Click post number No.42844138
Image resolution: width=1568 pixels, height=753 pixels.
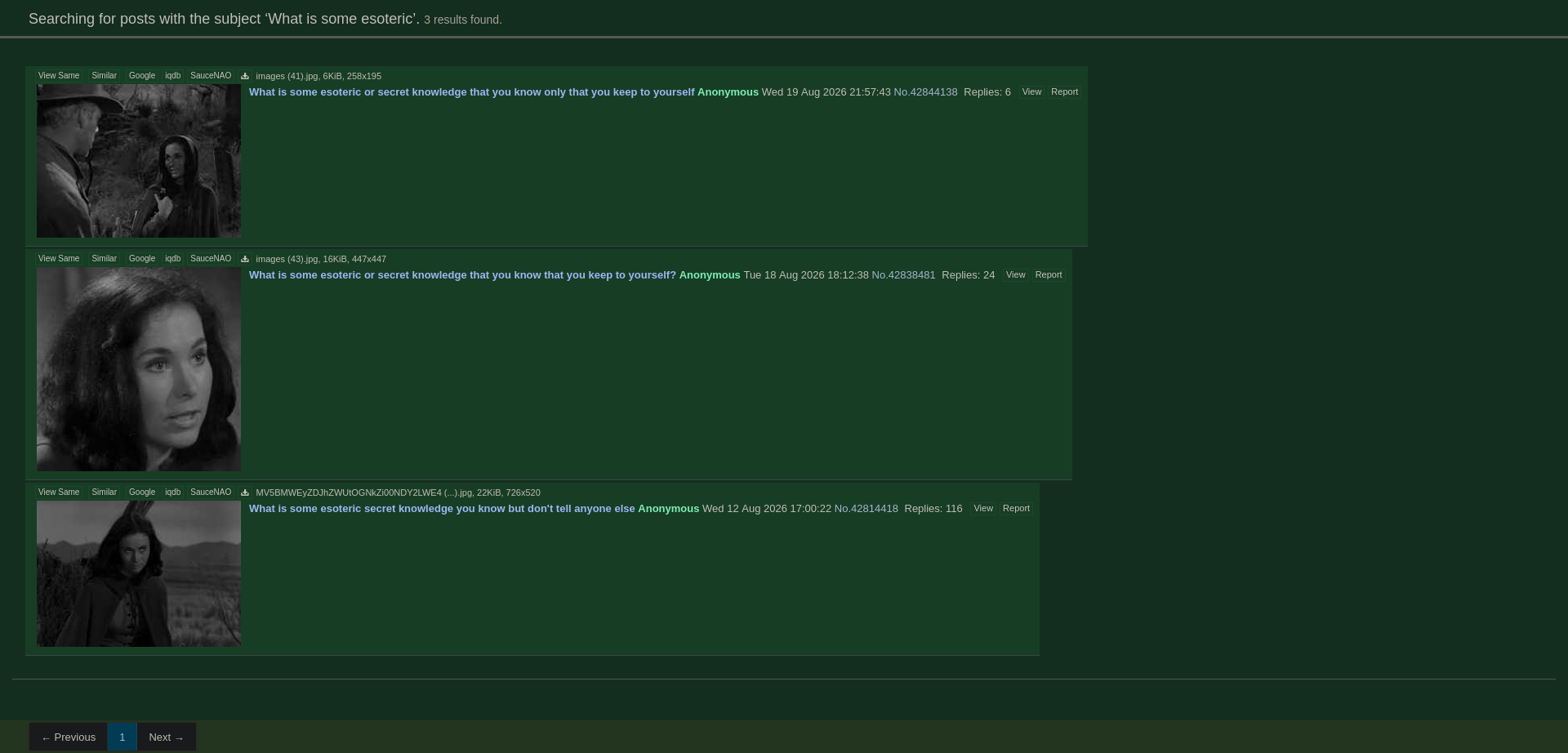[925, 92]
